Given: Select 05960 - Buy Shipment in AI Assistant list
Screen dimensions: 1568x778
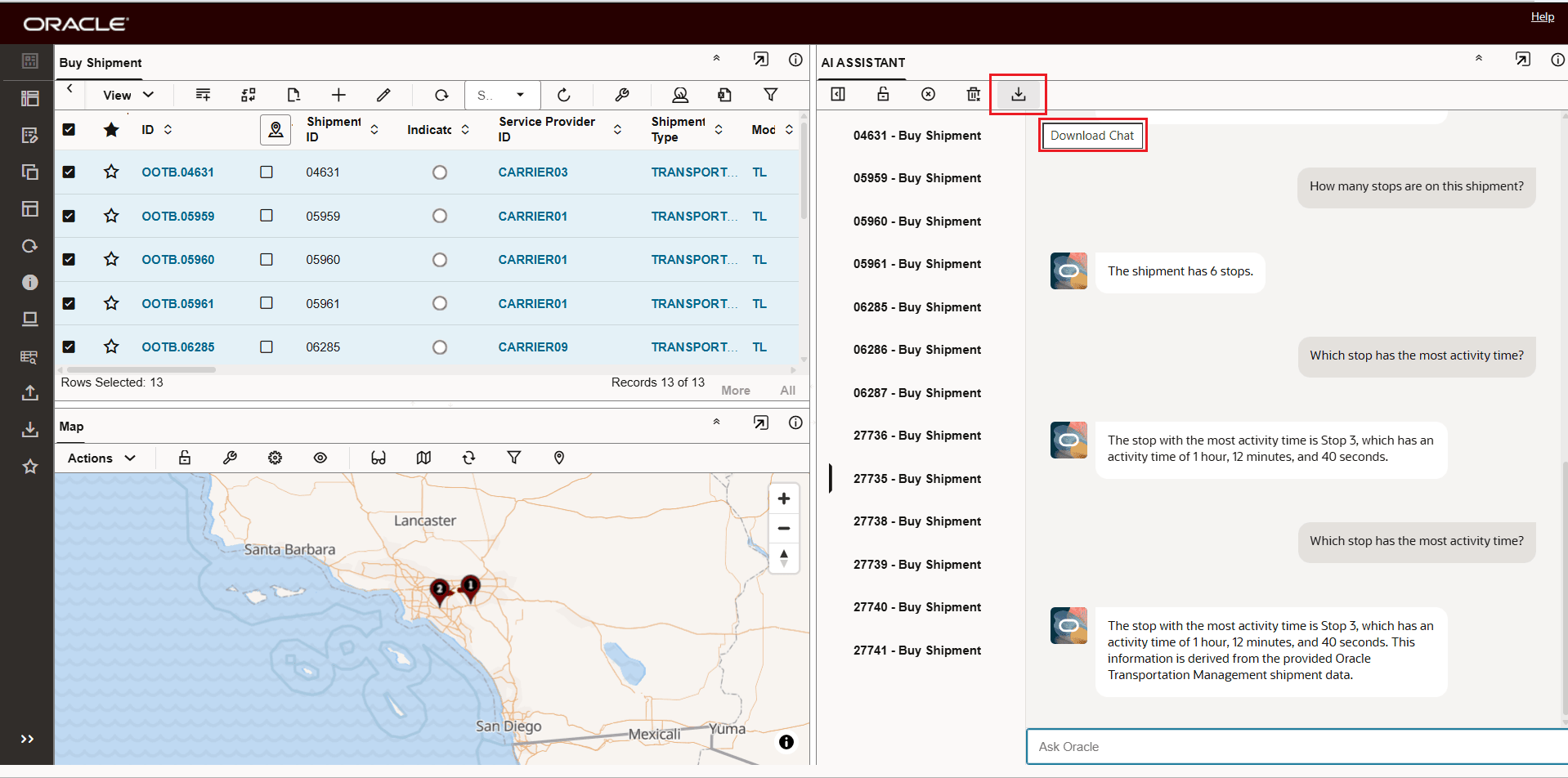Looking at the screenshot, I should (917, 221).
